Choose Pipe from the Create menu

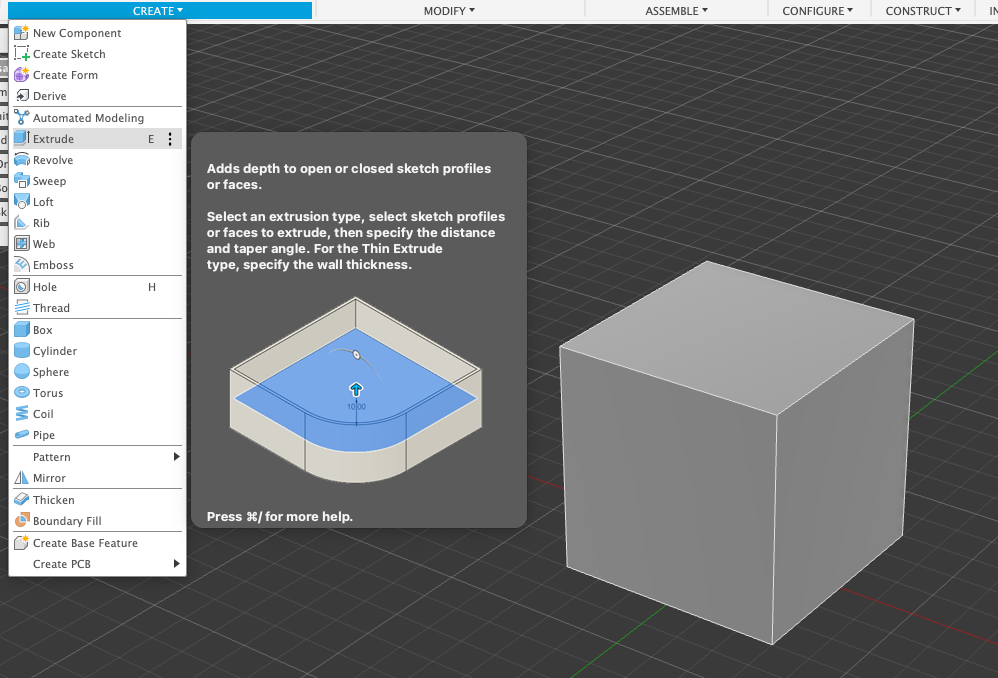[97, 435]
